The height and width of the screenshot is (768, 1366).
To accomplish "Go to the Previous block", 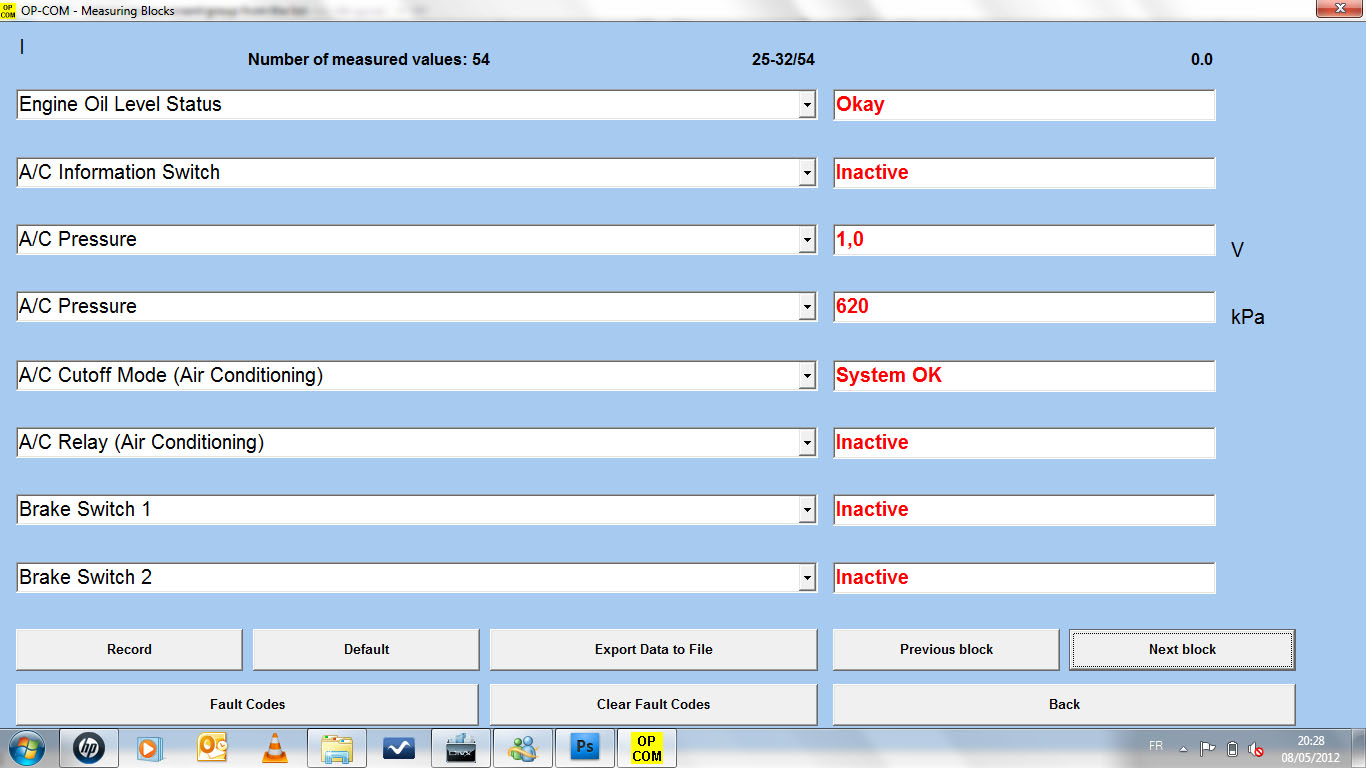I will [x=946, y=649].
